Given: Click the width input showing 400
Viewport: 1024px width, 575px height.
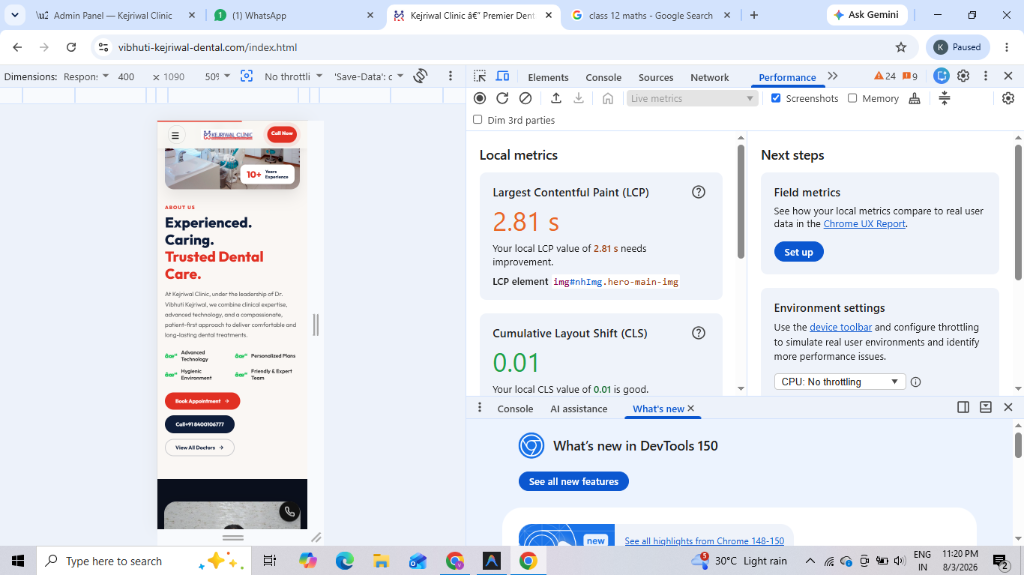Looking at the screenshot, I should click(127, 76).
